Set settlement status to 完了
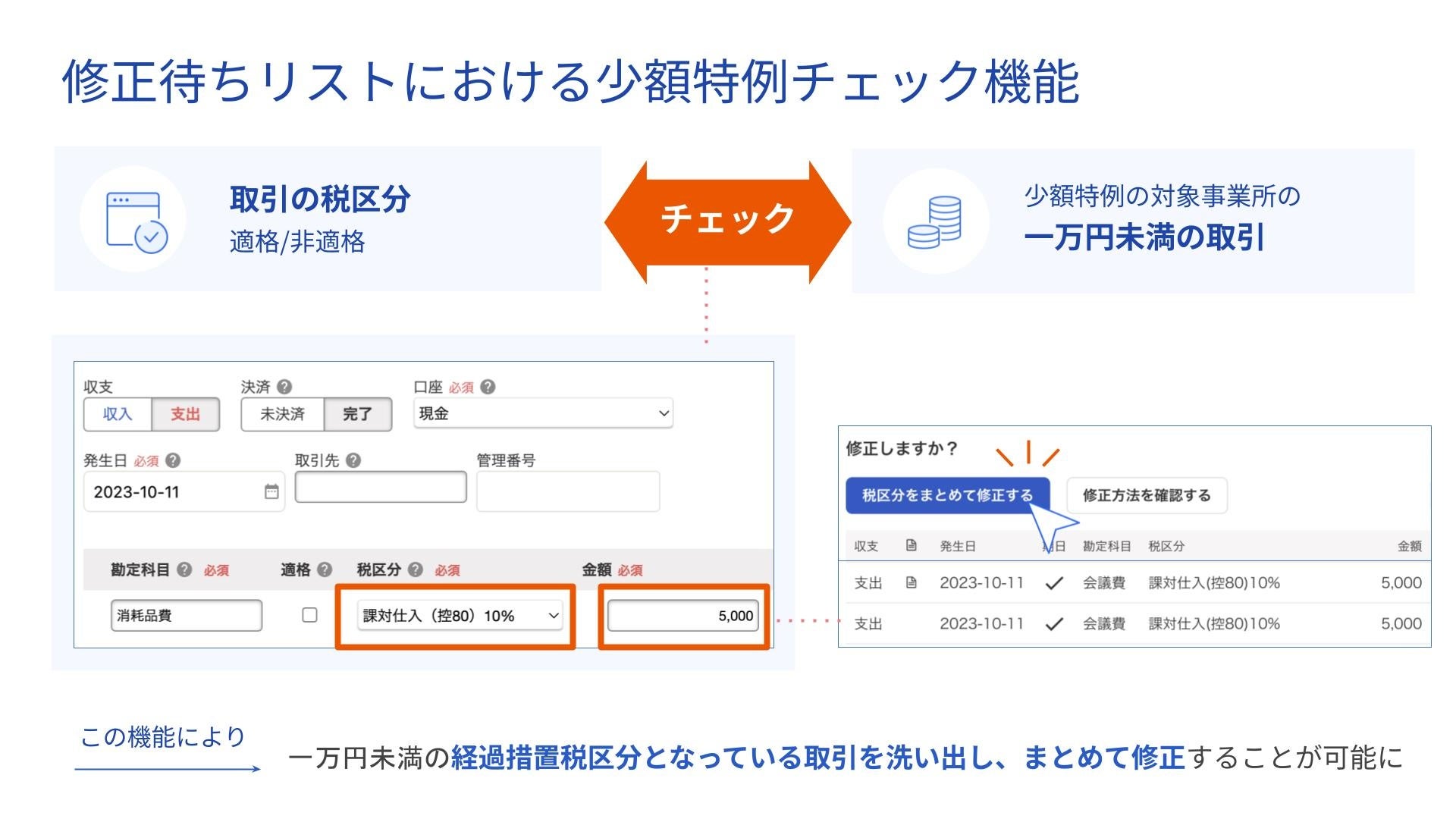This screenshot has width=1456, height=819. (357, 414)
